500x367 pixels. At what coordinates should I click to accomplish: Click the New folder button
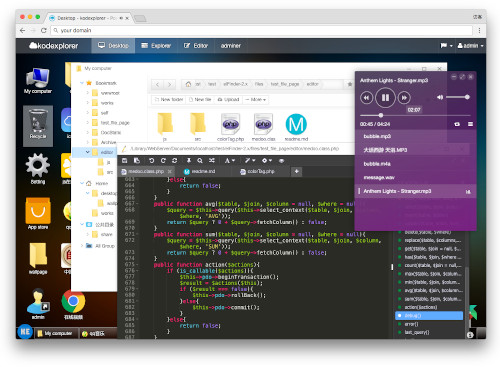169,100
